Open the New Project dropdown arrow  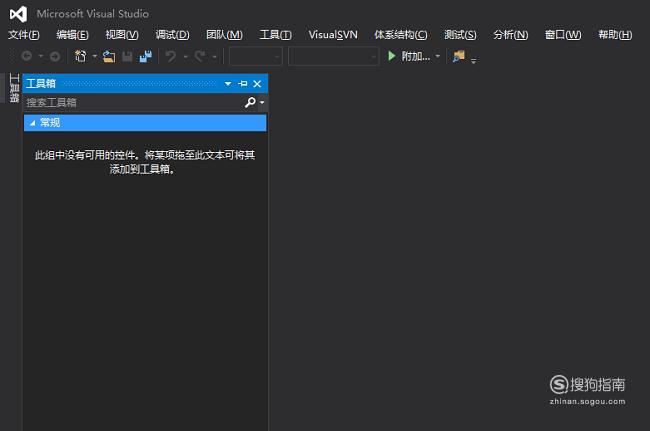tap(95, 56)
